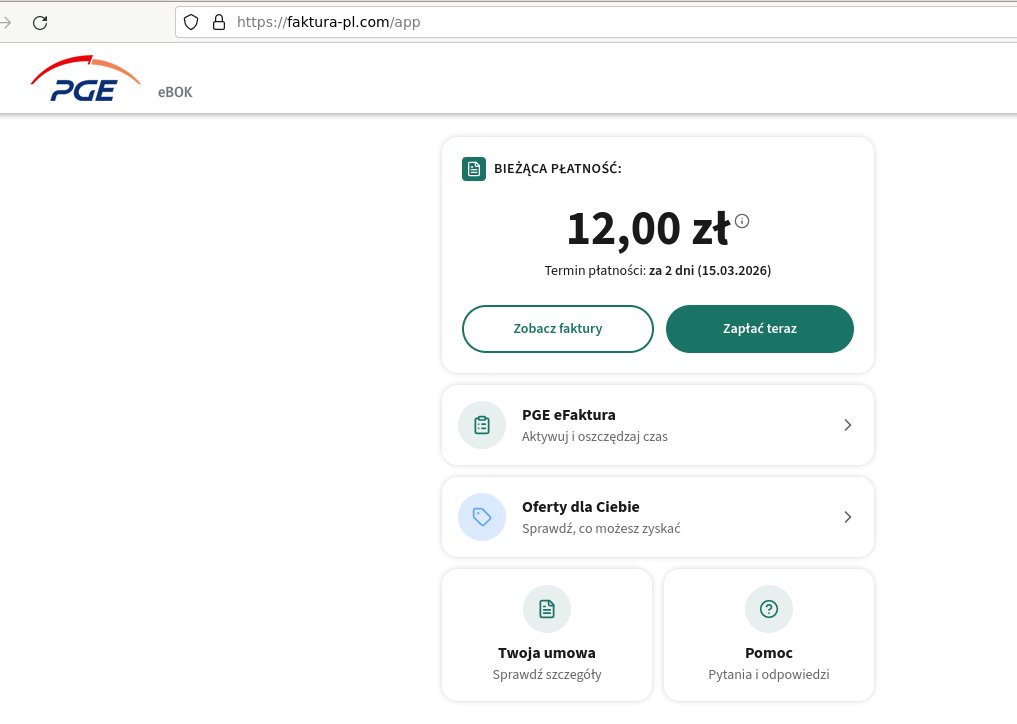Screen dimensions: 1017x724
Task: Click the BIEŻĄCA PŁATNOŚĆ heading
Action: 558,169
